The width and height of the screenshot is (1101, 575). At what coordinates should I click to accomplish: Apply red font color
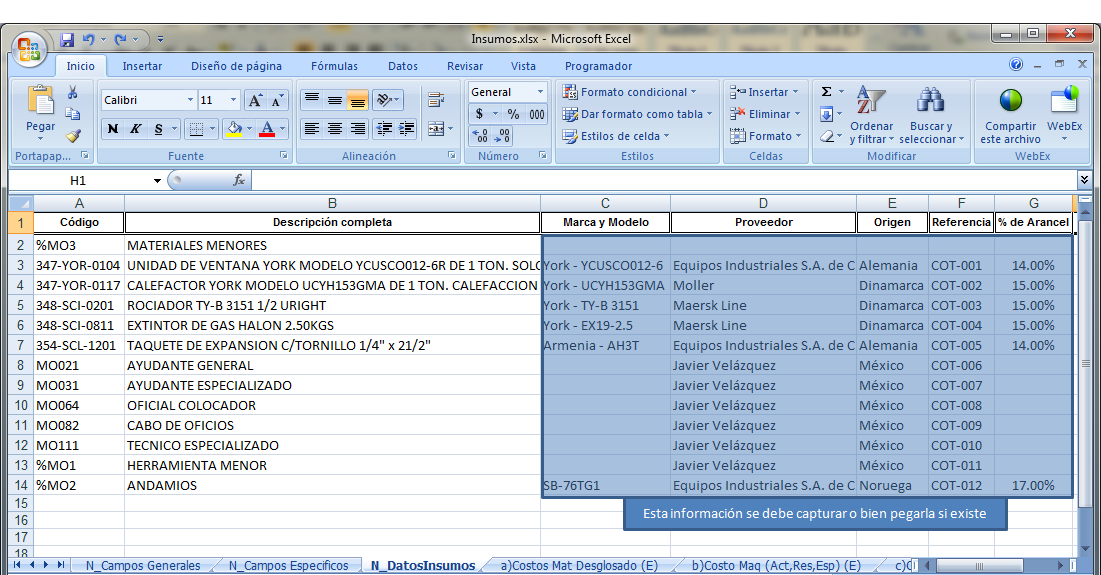tap(267, 128)
